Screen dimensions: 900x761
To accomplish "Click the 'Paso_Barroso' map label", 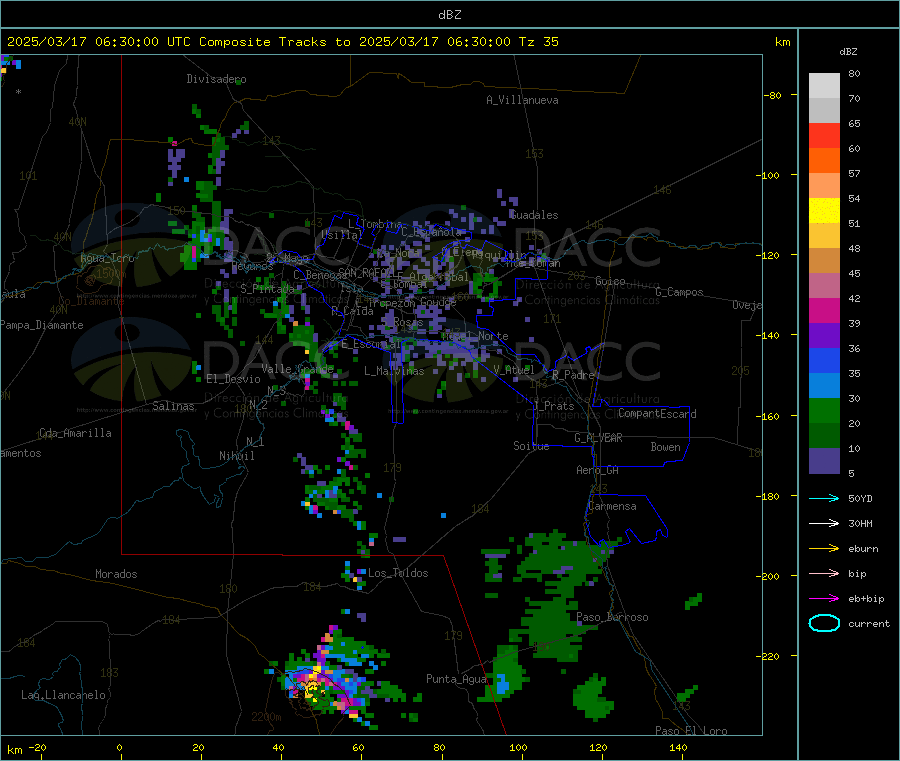I will coord(612,618).
